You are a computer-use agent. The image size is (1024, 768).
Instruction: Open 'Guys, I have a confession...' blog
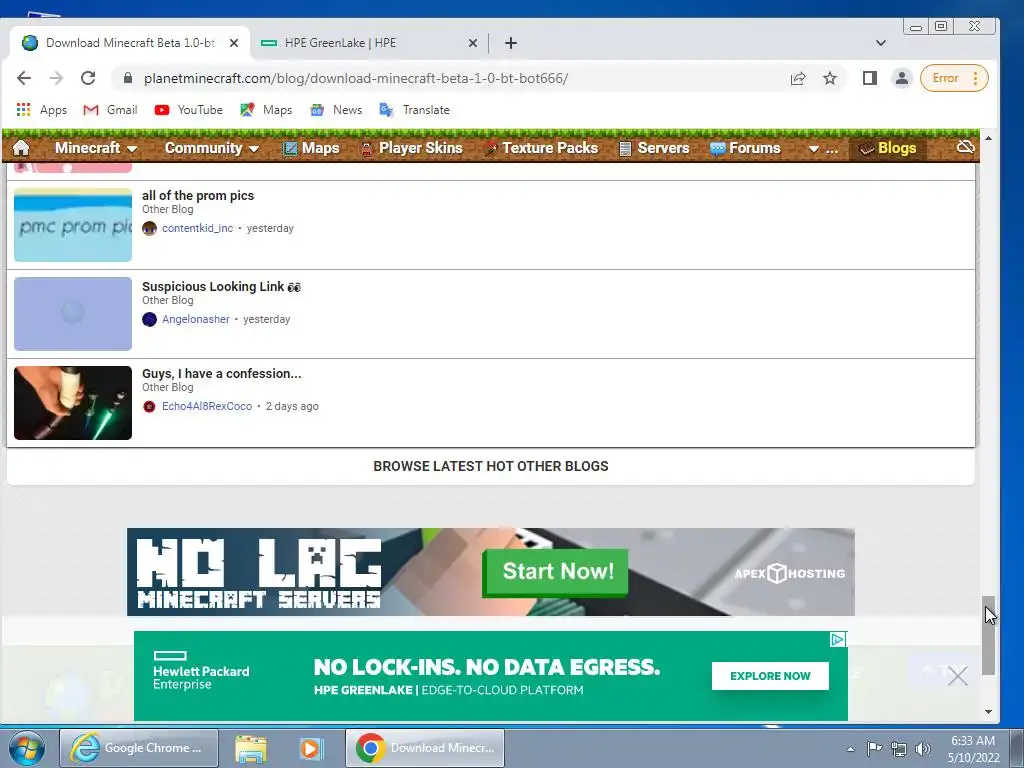221,374
